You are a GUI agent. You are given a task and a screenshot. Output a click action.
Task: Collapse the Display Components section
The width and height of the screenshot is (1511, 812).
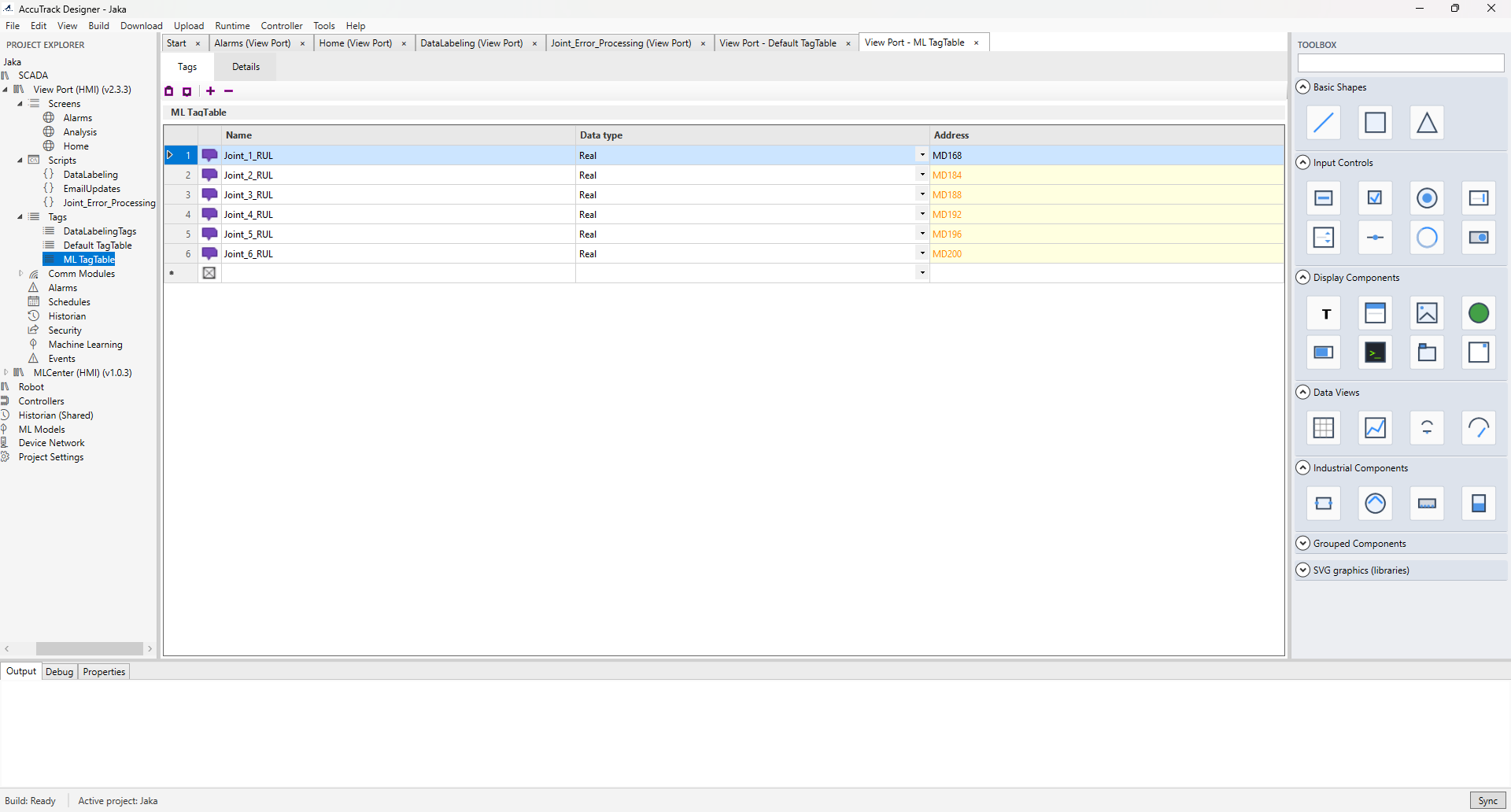pyautogui.click(x=1303, y=278)
